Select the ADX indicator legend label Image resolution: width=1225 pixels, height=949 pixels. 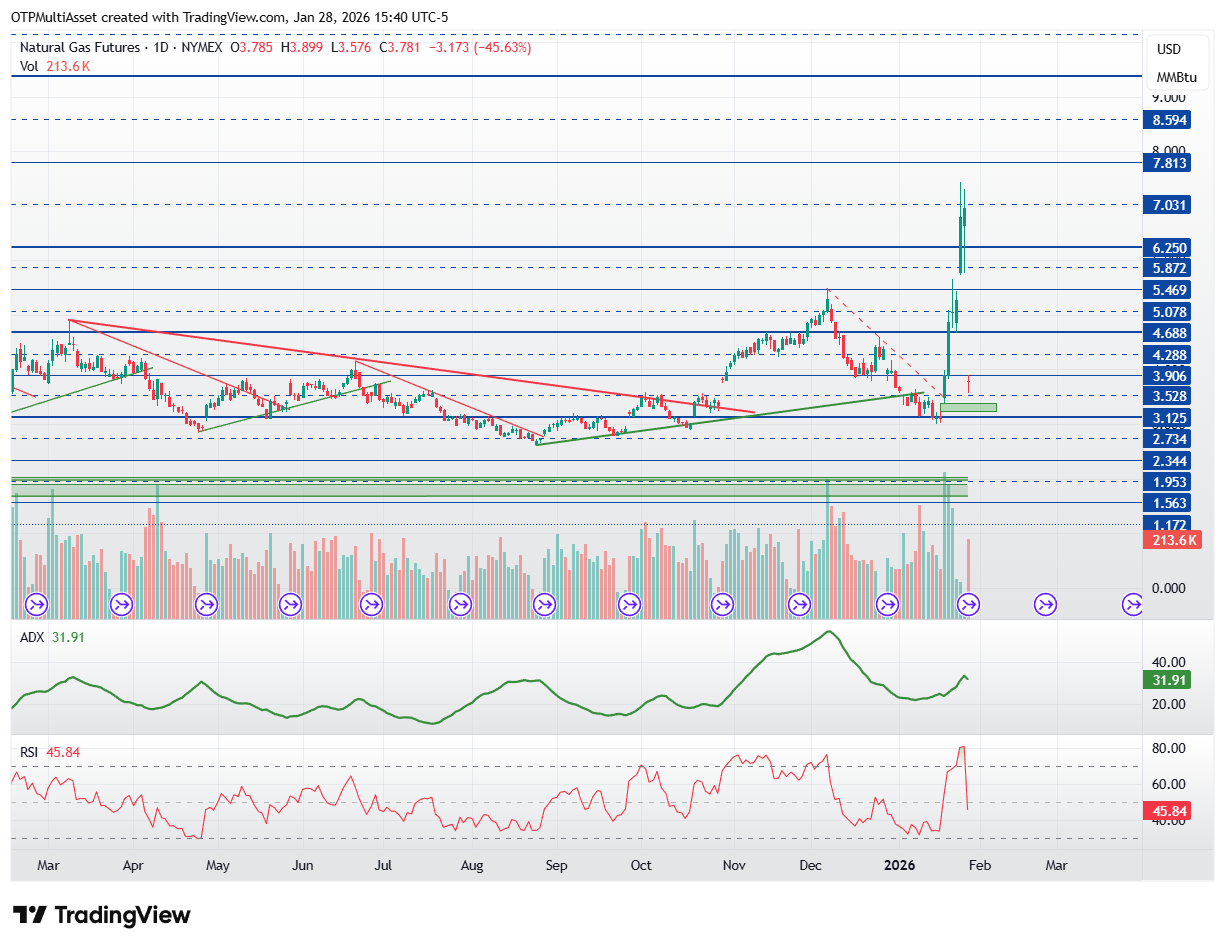point(31,634)
